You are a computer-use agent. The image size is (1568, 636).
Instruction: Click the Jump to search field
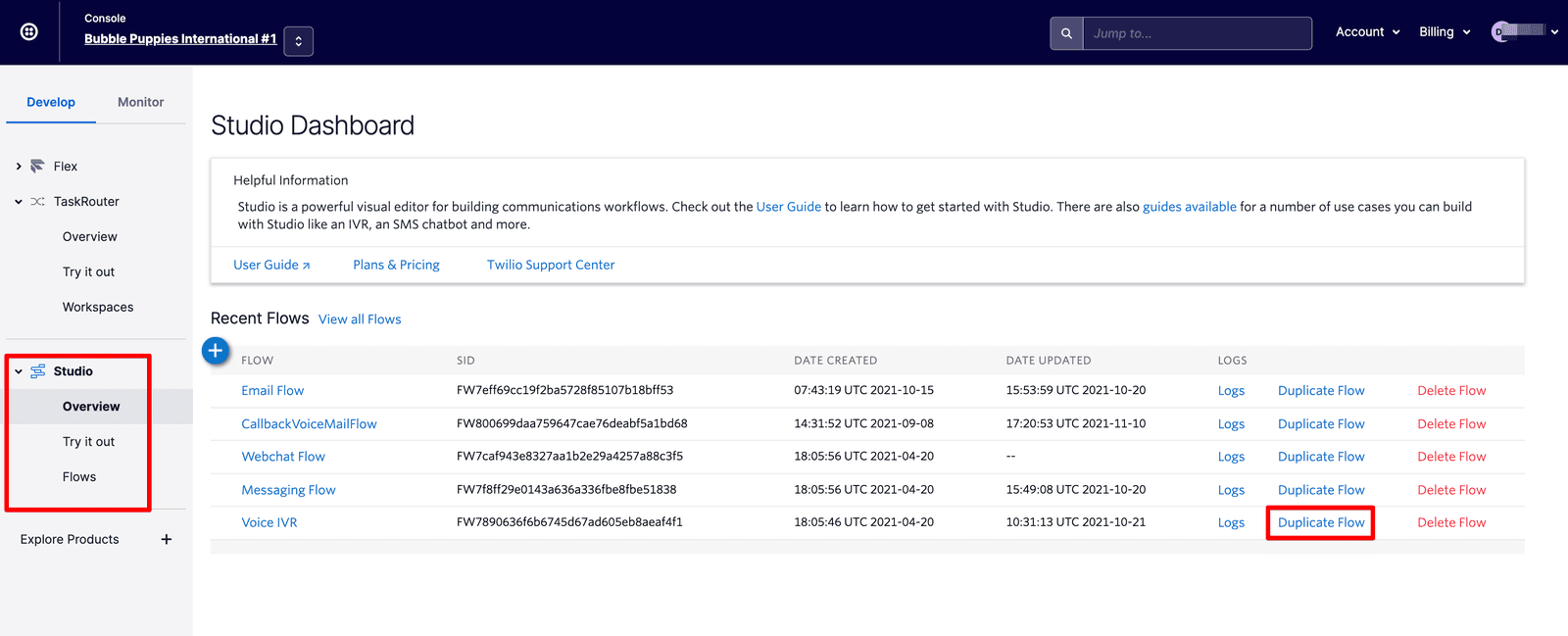[x=1196, y=33]
